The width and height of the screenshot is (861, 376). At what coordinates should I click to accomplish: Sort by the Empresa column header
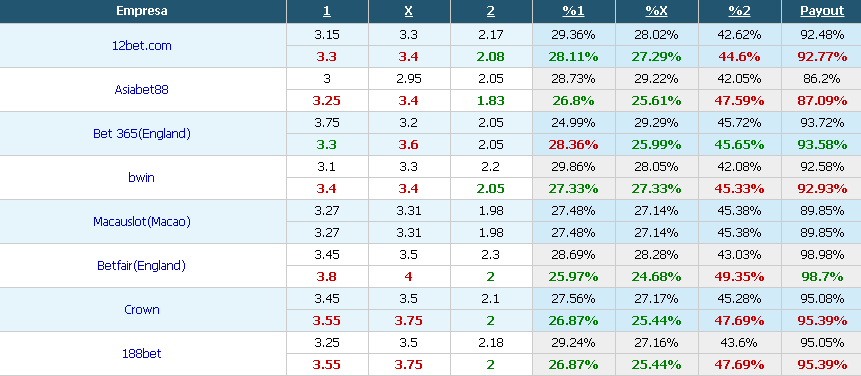pos(142,11)
